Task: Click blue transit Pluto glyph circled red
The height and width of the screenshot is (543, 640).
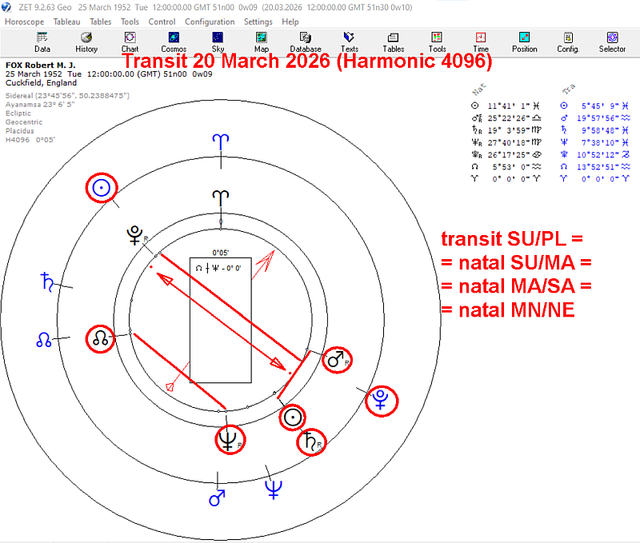Action: (381, 400)
